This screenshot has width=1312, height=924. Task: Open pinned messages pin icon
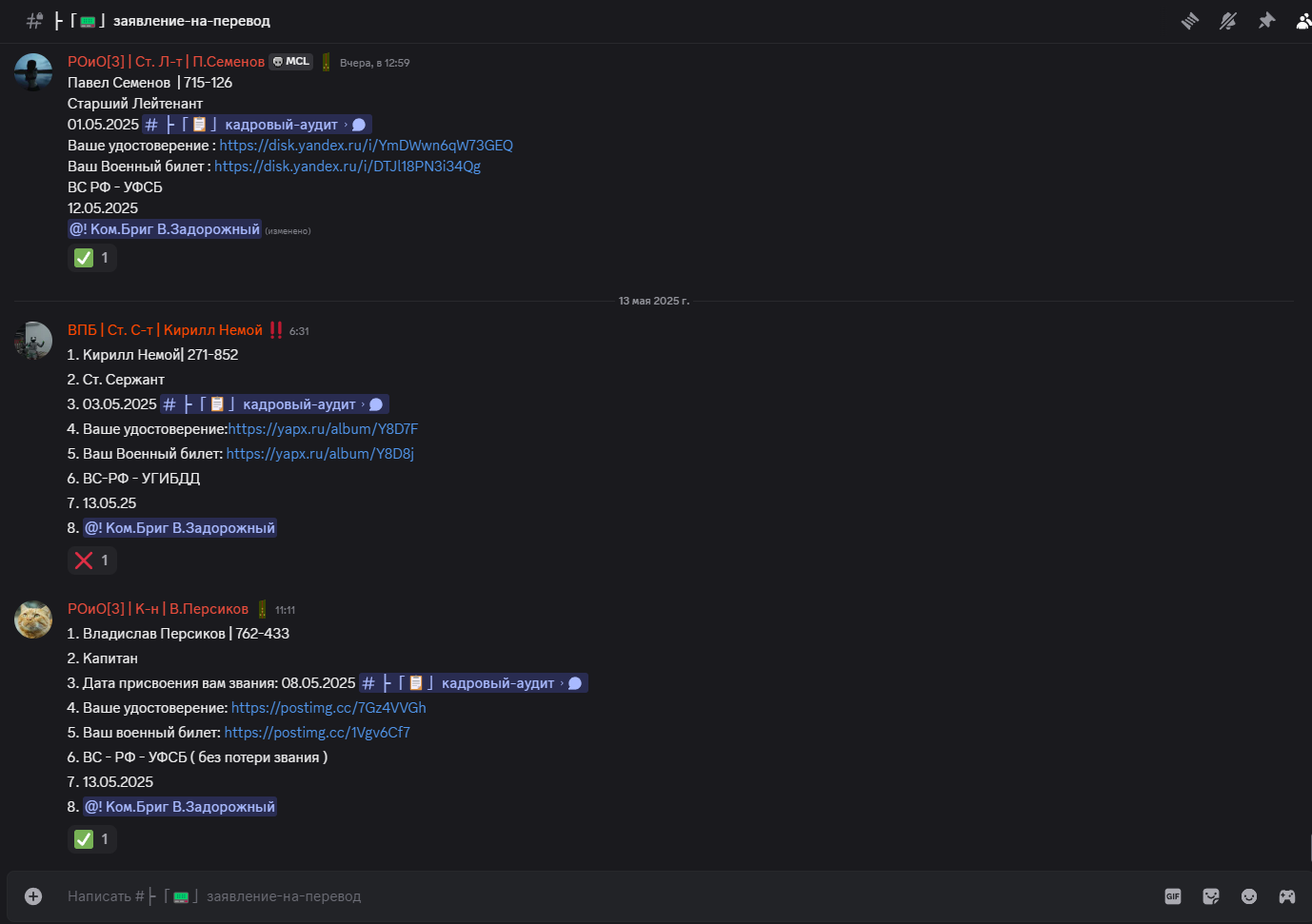(1266, 21)
